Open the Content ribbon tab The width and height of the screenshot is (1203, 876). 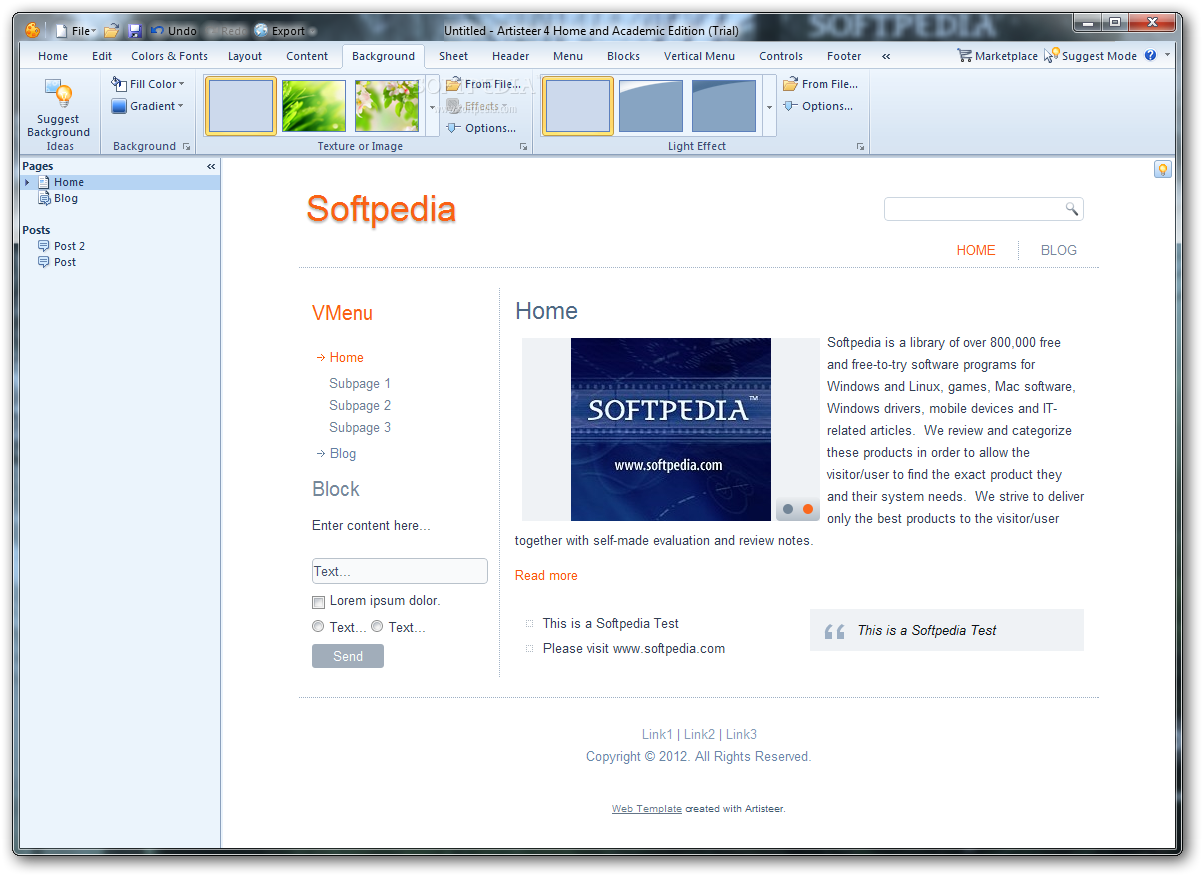(x=307, y=56)
